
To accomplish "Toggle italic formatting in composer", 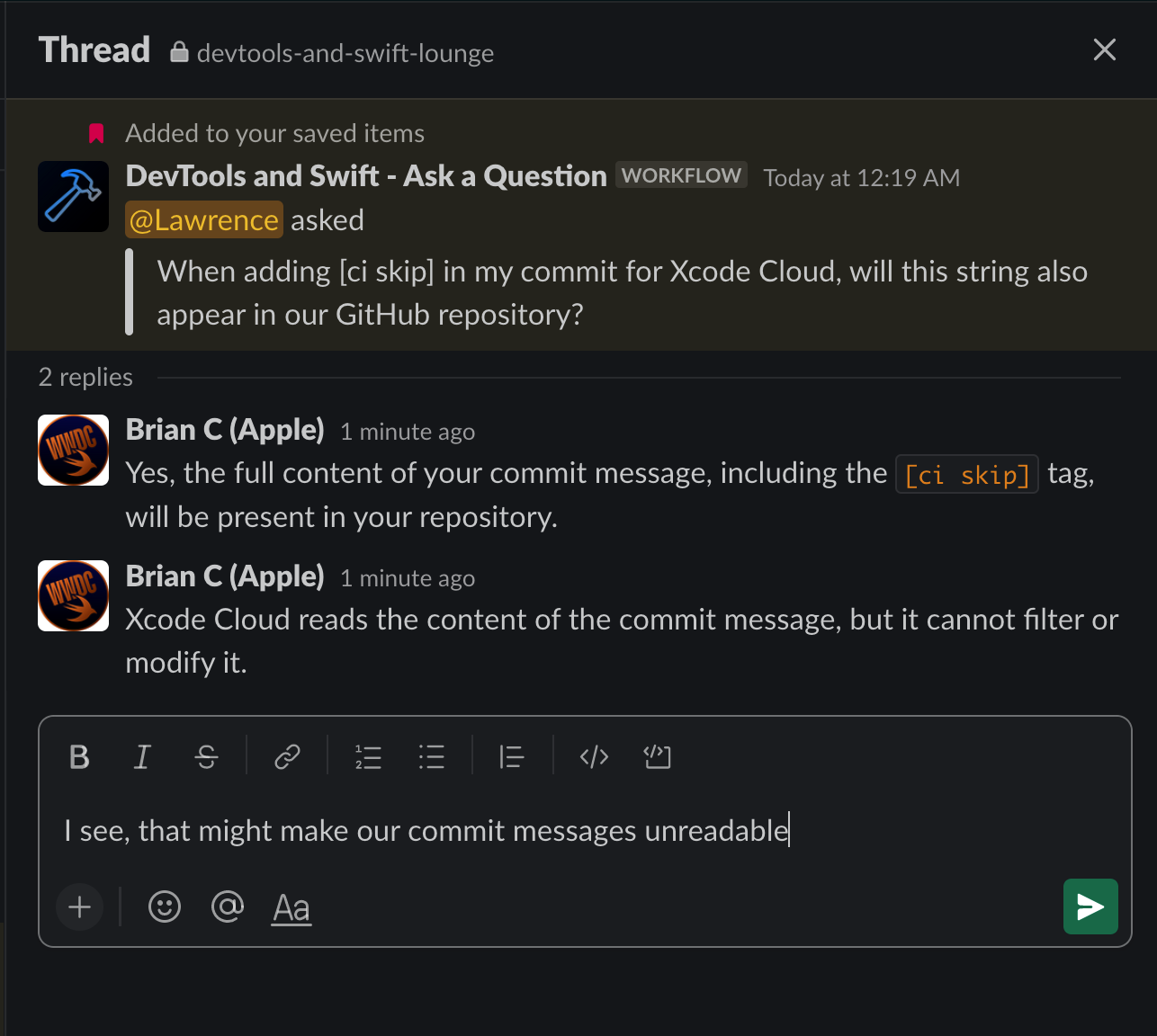I will click(142, 757).
